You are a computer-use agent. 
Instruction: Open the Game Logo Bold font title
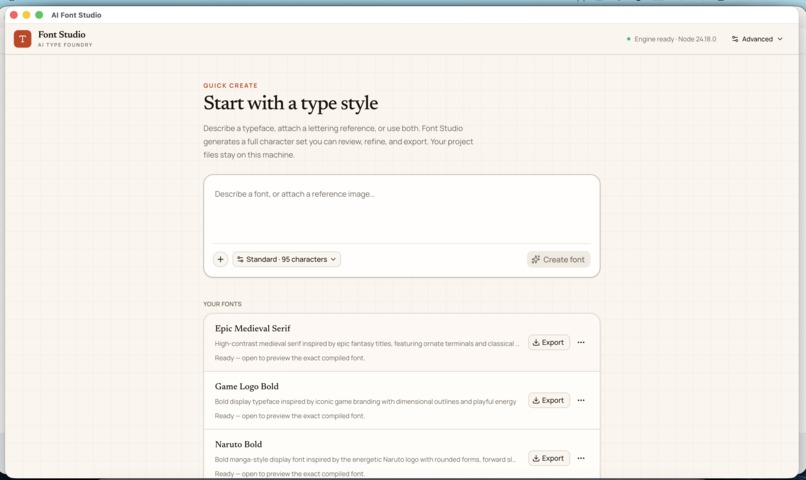pyautogui.click(x=247, y=386)
